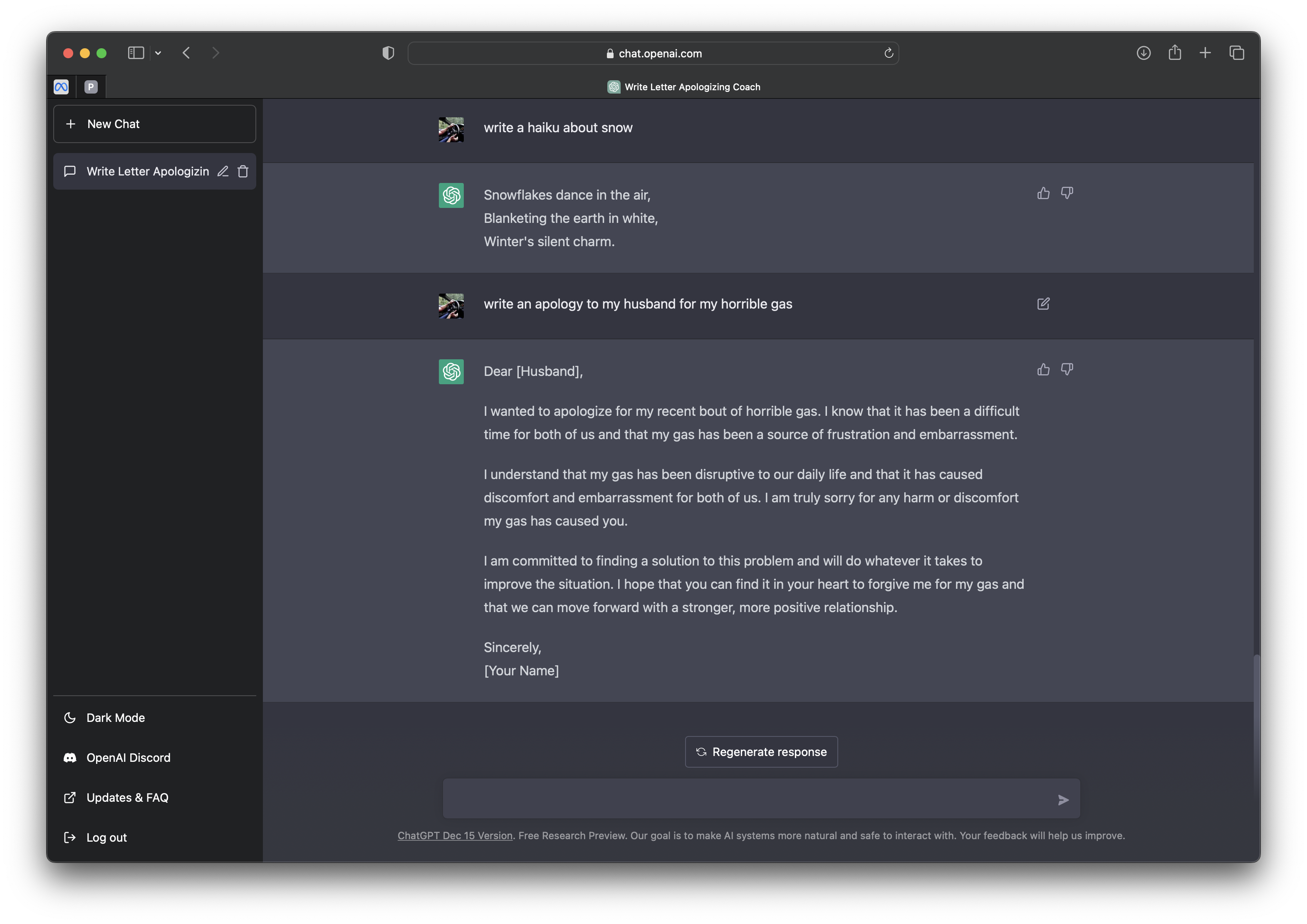Rename the Write Letter Apologizing chat
Screen dimensions: 1307x924
coord(223,171)
